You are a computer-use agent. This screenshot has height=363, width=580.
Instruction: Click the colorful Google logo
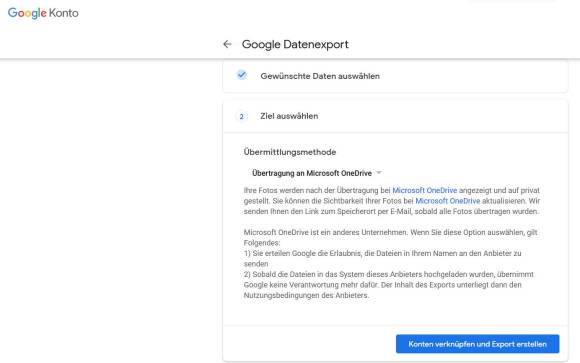27,13
